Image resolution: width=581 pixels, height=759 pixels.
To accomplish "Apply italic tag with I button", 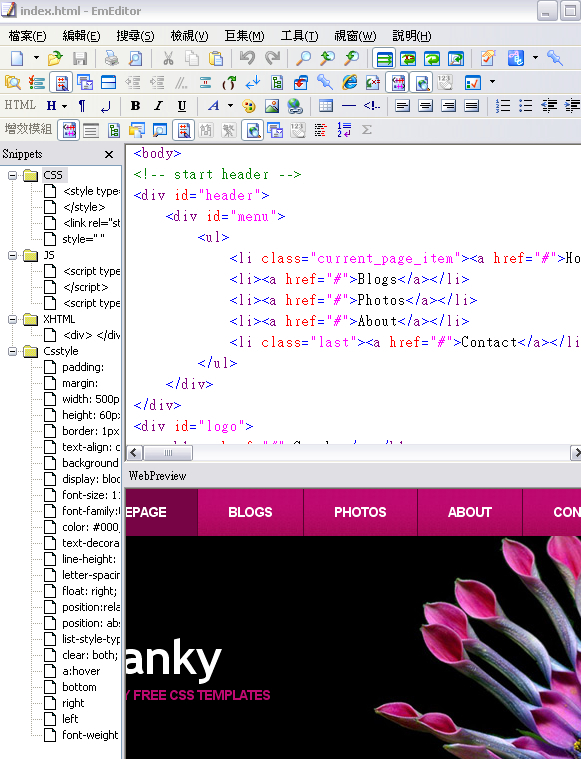I will pyautogui.click(x=158, y=106).
